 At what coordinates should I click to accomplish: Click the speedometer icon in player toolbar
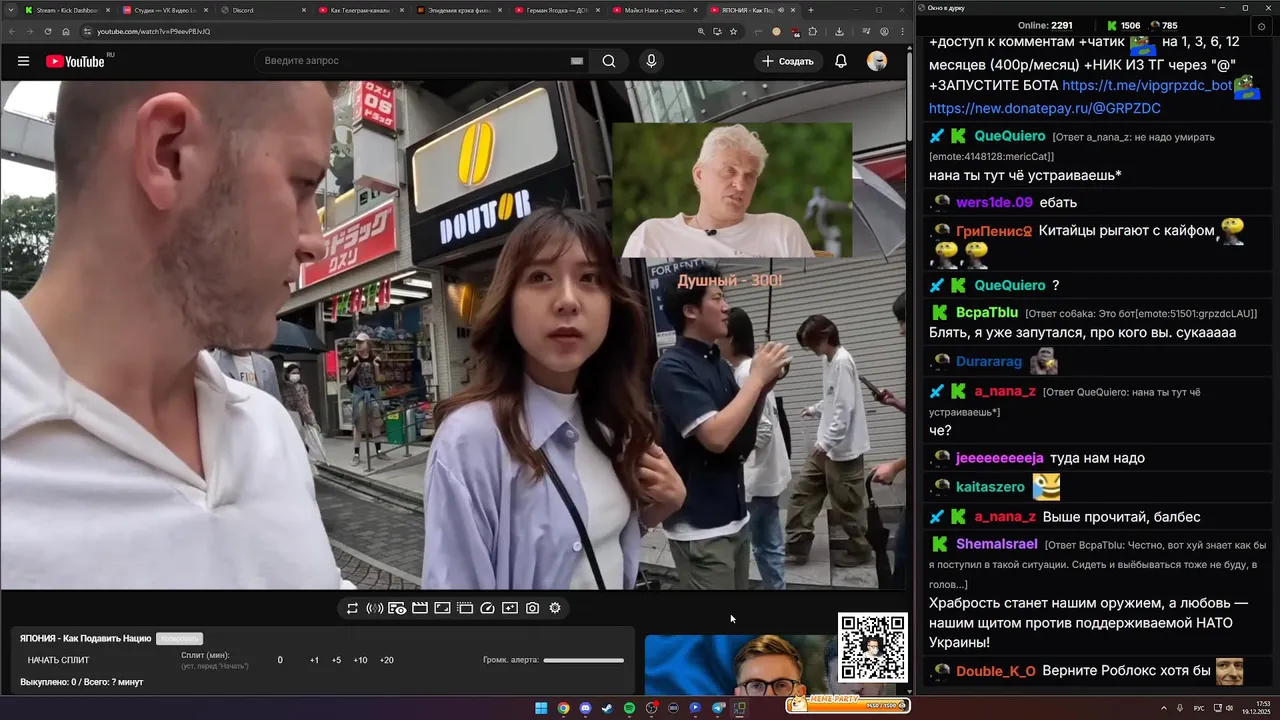pyautogui.click(x=488, y=608)
